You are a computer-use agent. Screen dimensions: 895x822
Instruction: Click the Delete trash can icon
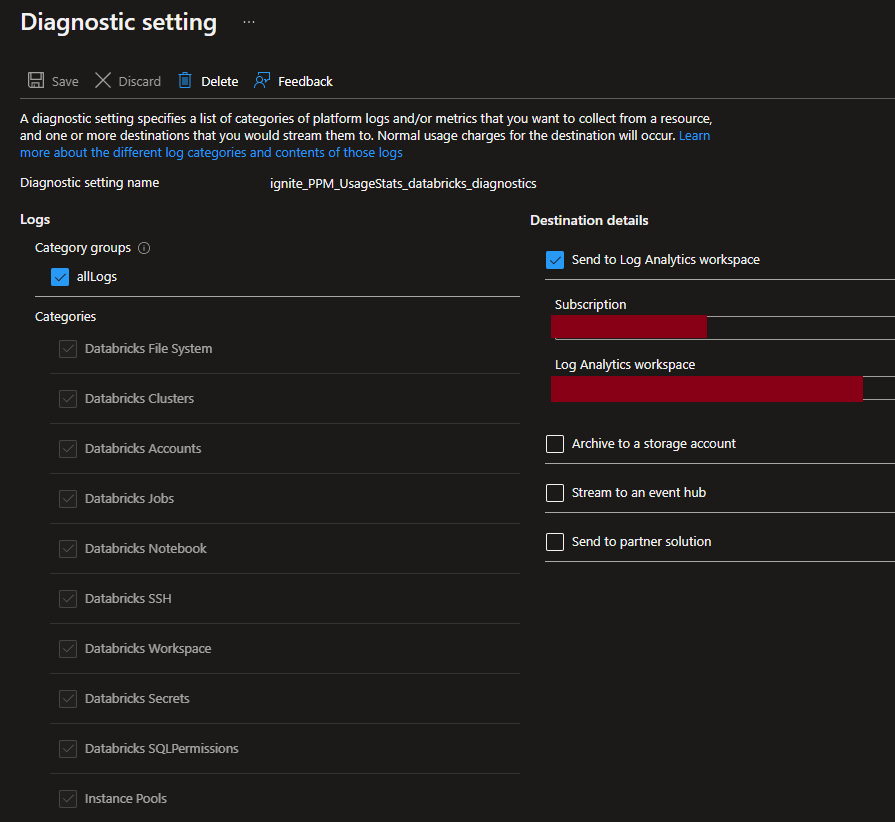tap(185, 81)
